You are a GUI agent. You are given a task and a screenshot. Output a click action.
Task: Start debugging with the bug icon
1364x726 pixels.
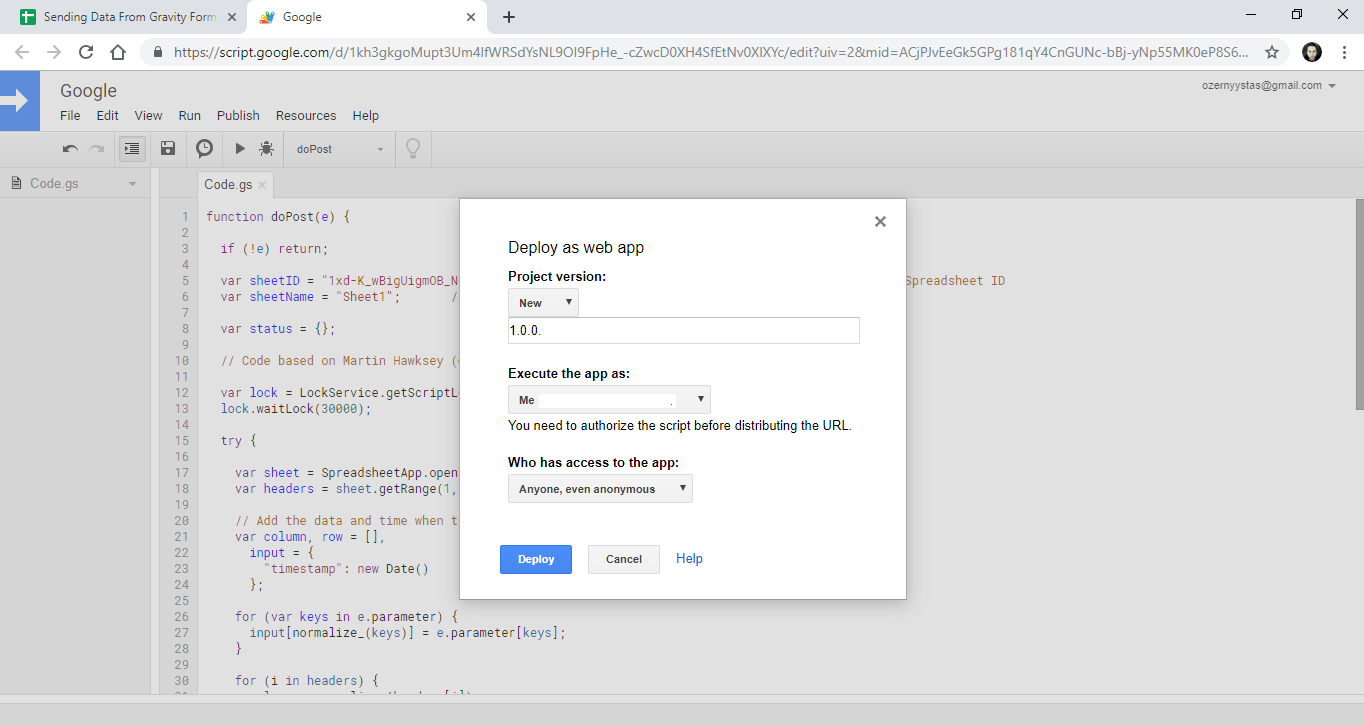[266, 148]
